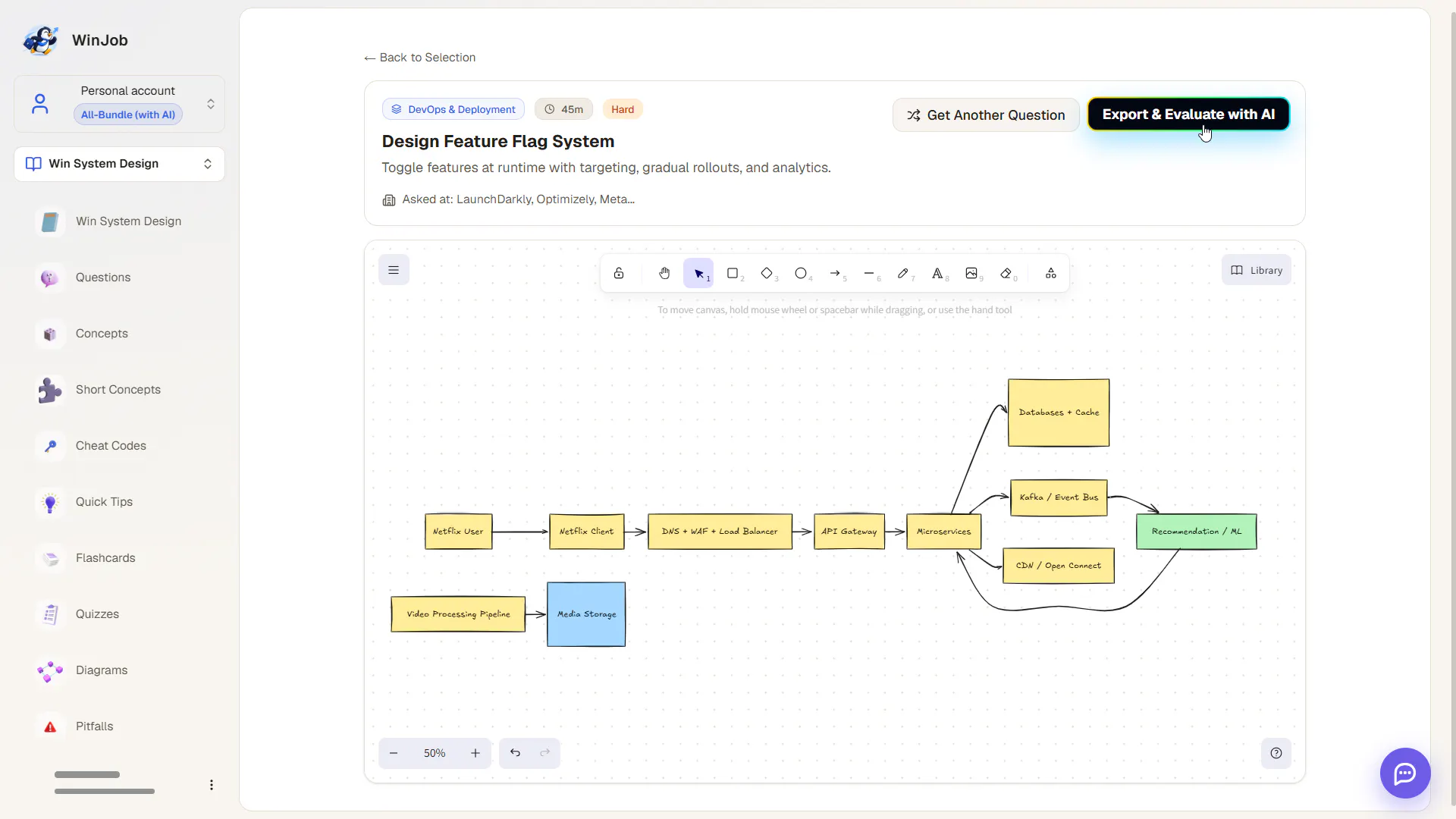Select the Ellipse shape tool
Image resolution: width=1456 pixels, height=819 pixels.
point(801,273)
